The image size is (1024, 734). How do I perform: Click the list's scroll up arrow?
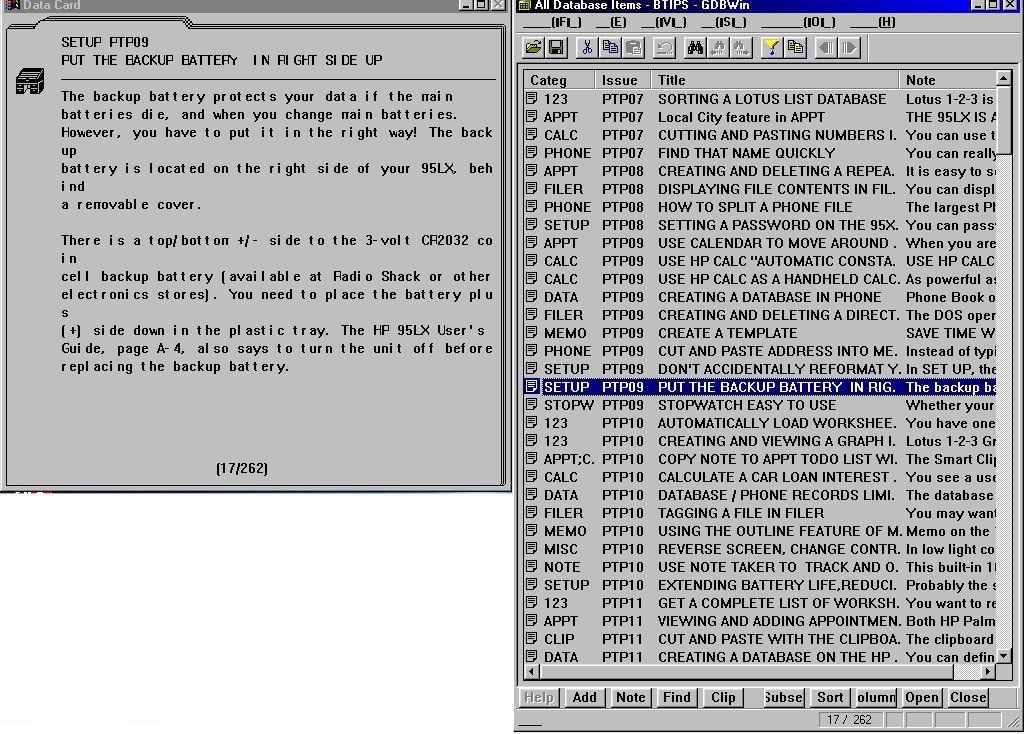(1003, 79)
